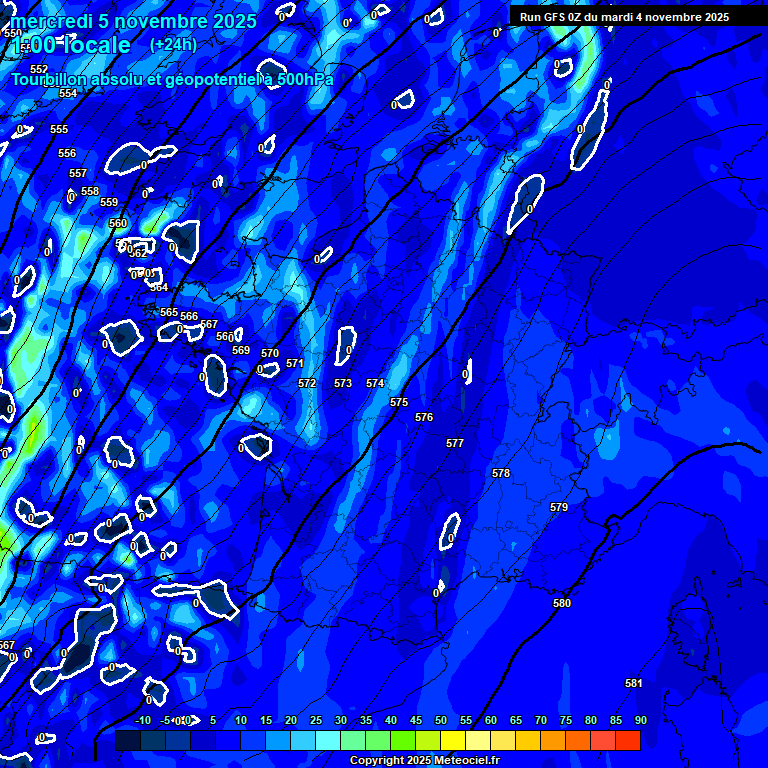Click the Copyright 2025 Meteociel.fr text
768x768 pixels.
pyautogui.click(x=424, y=760)
